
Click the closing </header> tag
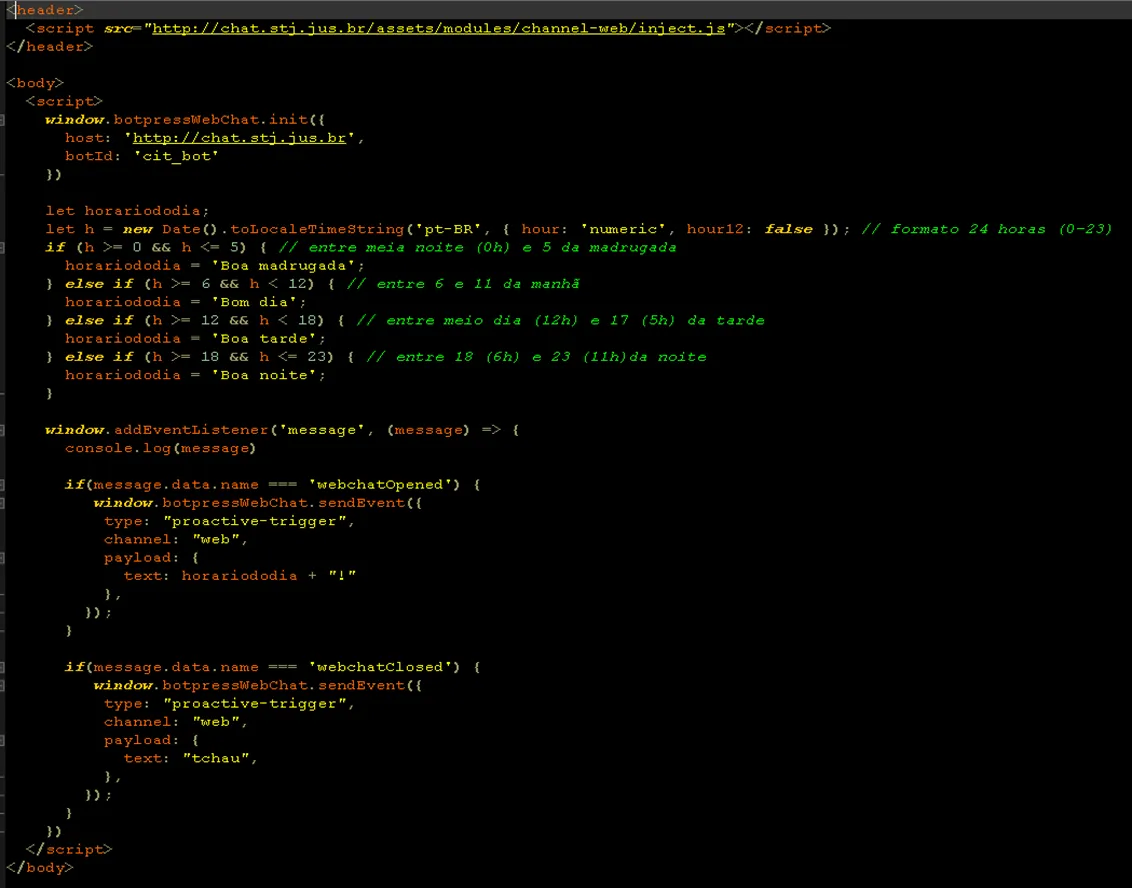coord(50,46)
